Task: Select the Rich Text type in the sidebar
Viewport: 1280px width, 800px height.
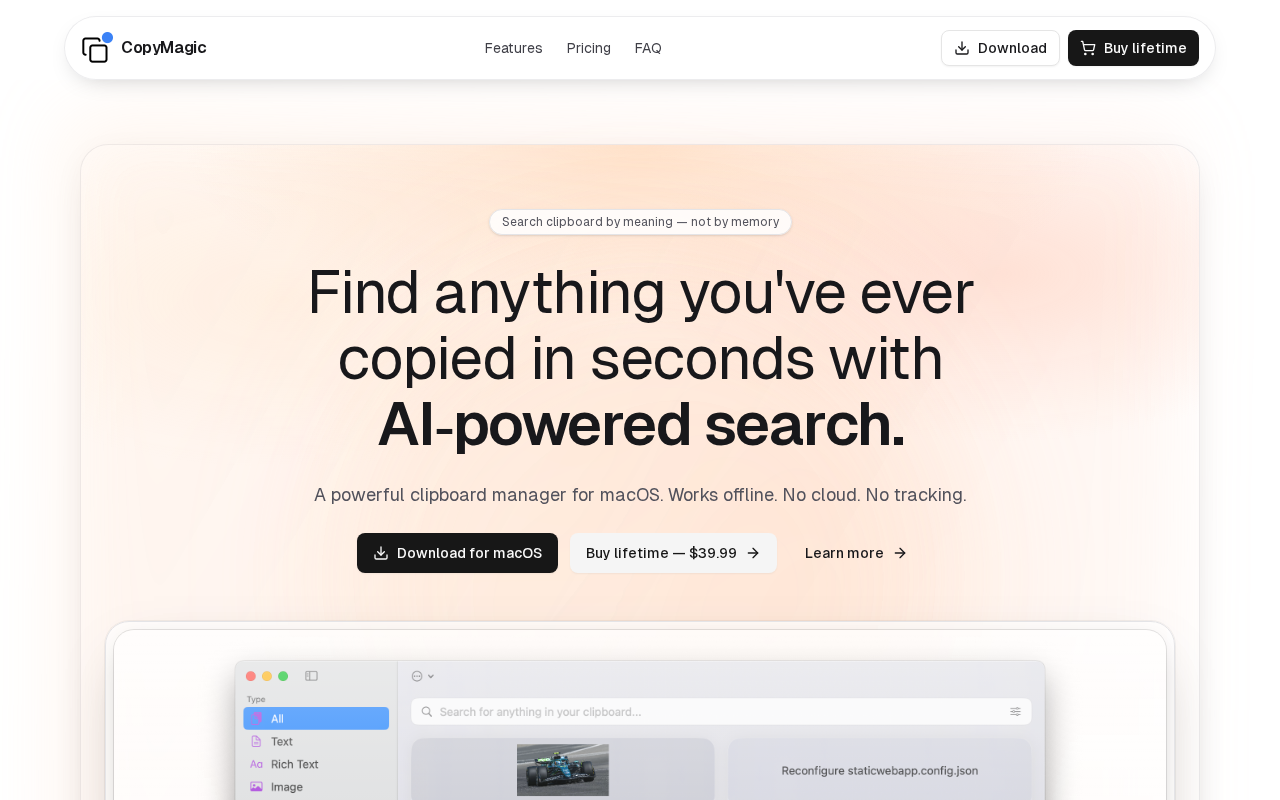Action: pos(316,764)
